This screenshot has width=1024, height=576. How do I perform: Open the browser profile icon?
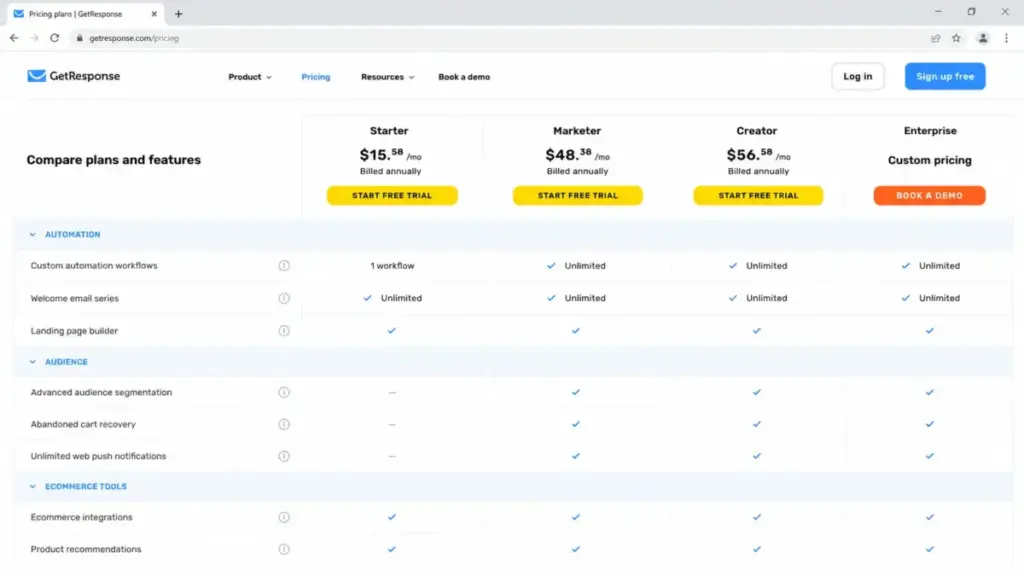coord(983,38)
